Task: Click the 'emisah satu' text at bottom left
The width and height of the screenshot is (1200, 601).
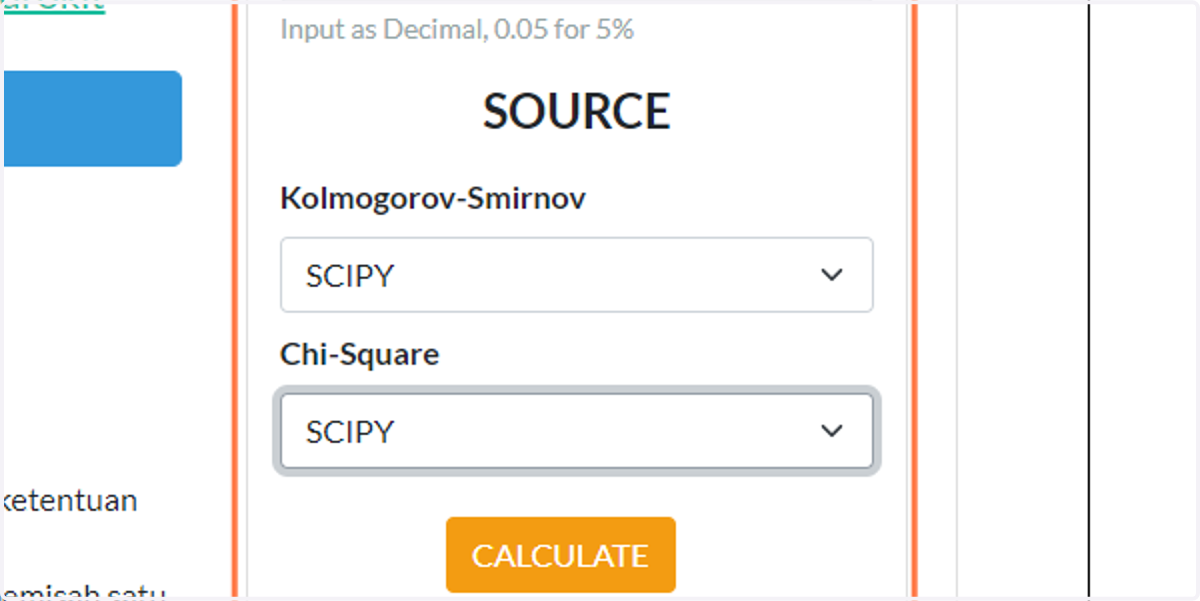Action: [x=85, y=592]
